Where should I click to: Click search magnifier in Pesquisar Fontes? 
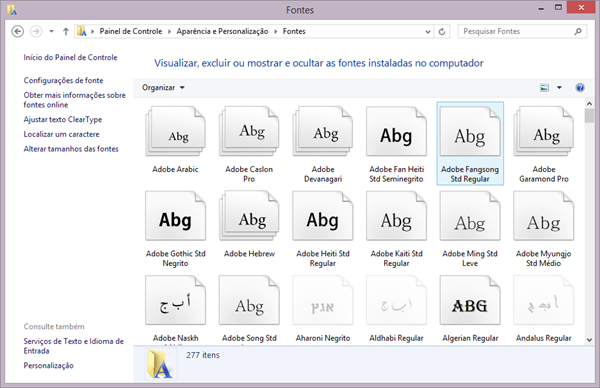[578, 31]
